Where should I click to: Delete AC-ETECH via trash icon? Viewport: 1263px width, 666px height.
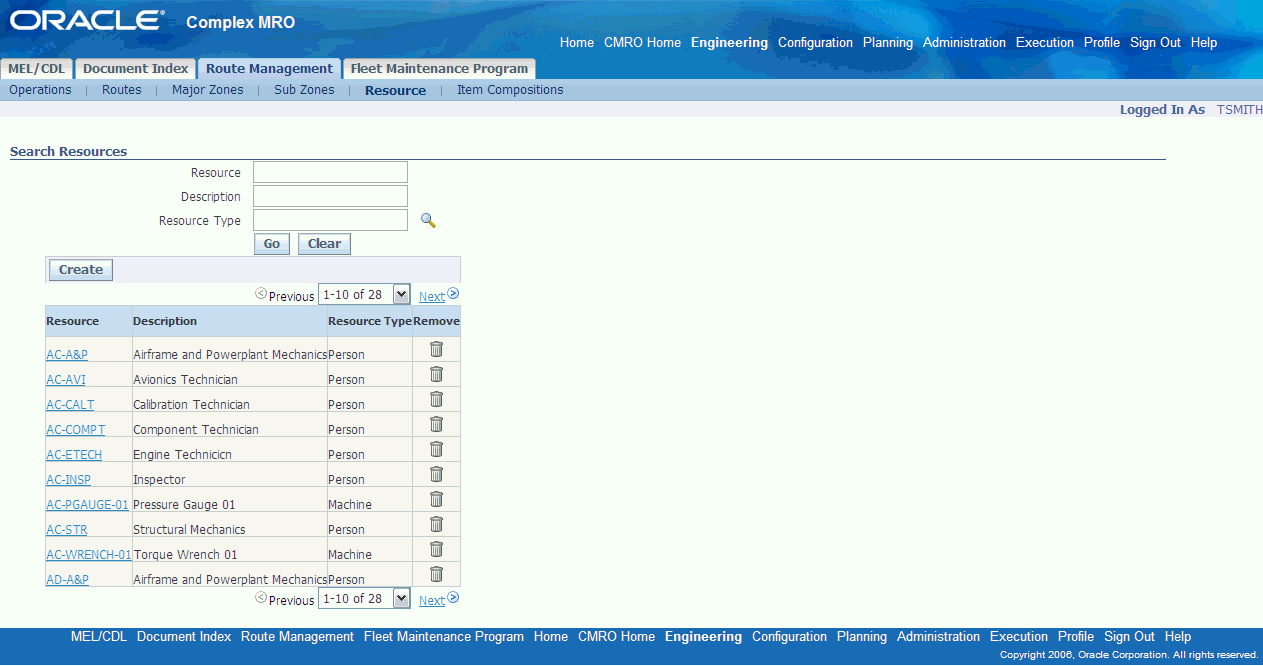436,449
